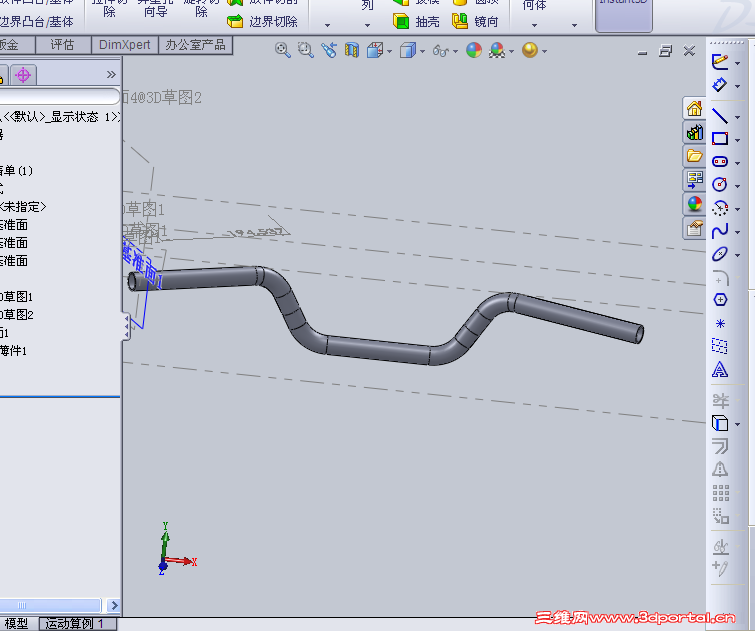The width and height of the screenshot is (755, 631).
Task: Switch to the DimXpert tab
Action: 125,45
